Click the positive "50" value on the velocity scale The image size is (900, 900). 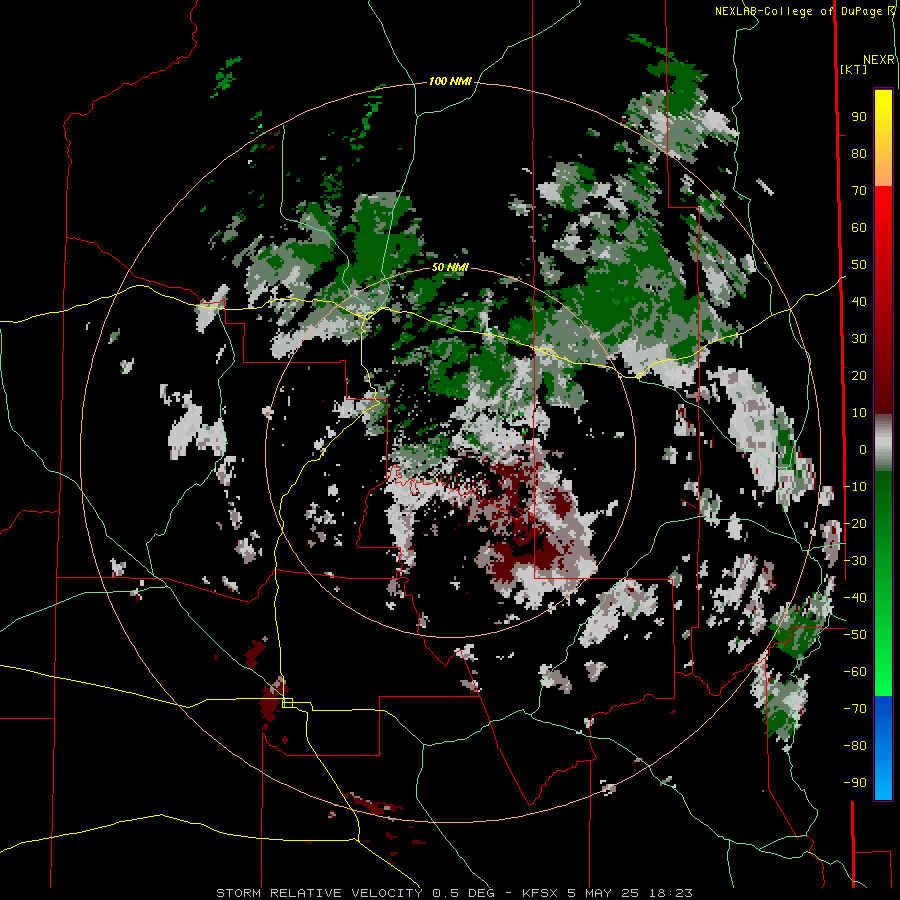point(859,265)
